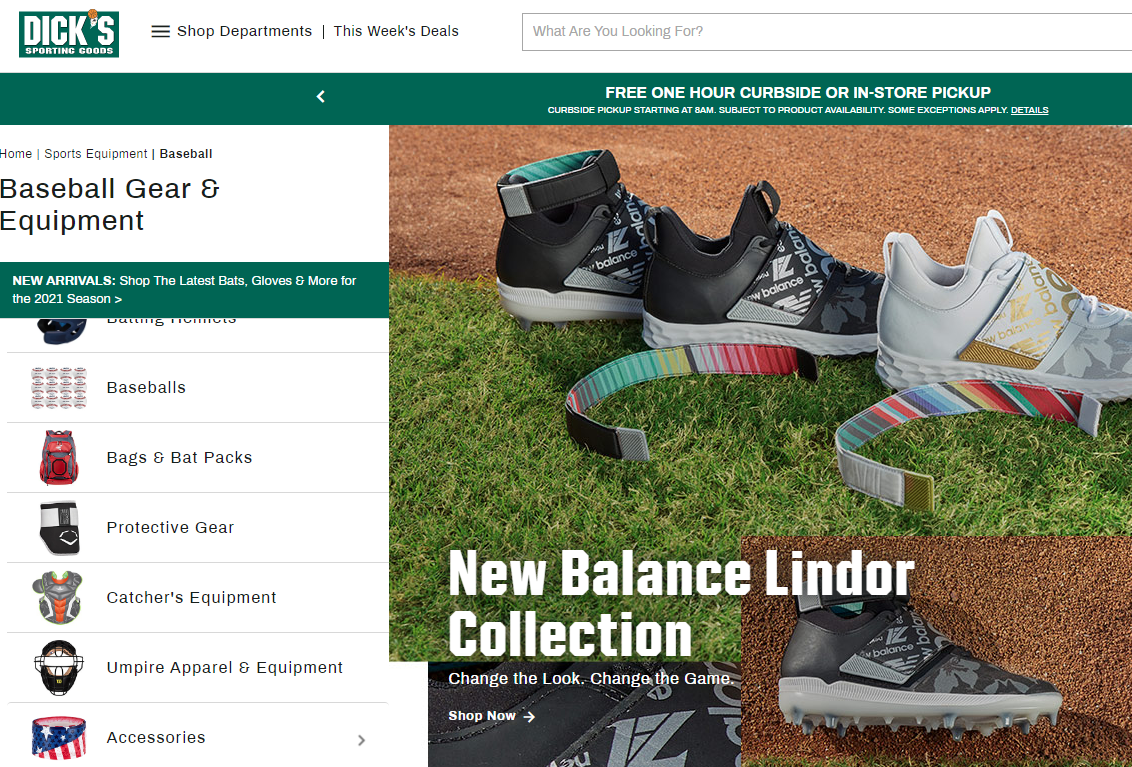Viewport: 1132px width, 767px height.
Task: Open Sports Equipment breadcrumb link
Action: (x=95, y=154)
